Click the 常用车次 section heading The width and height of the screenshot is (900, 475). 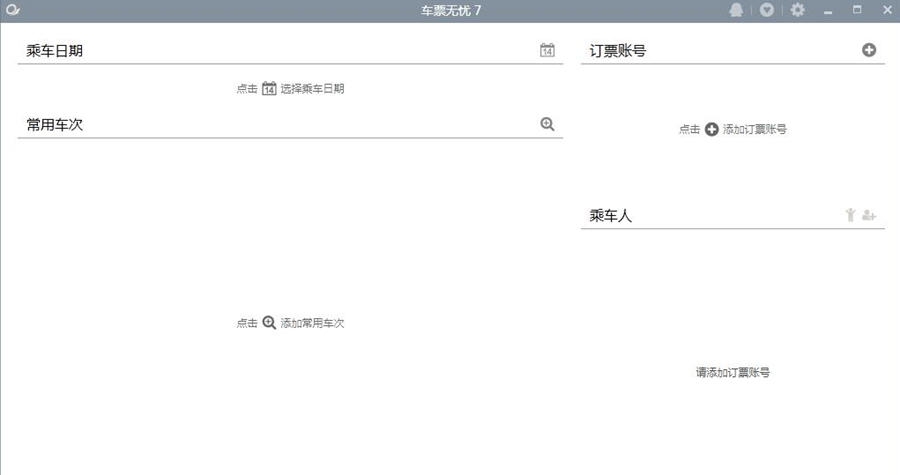click(55, 124)
